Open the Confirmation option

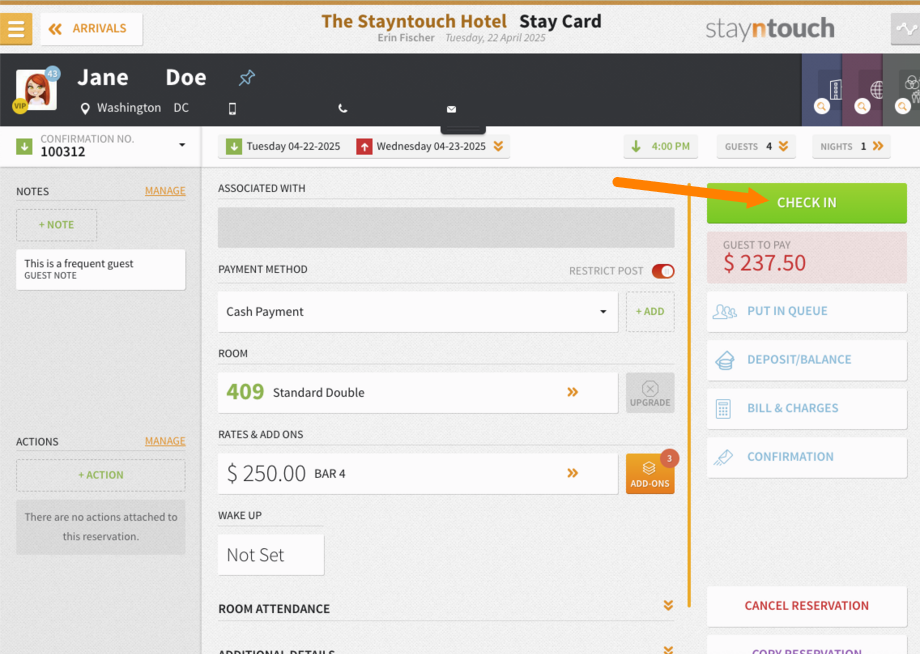807,458
